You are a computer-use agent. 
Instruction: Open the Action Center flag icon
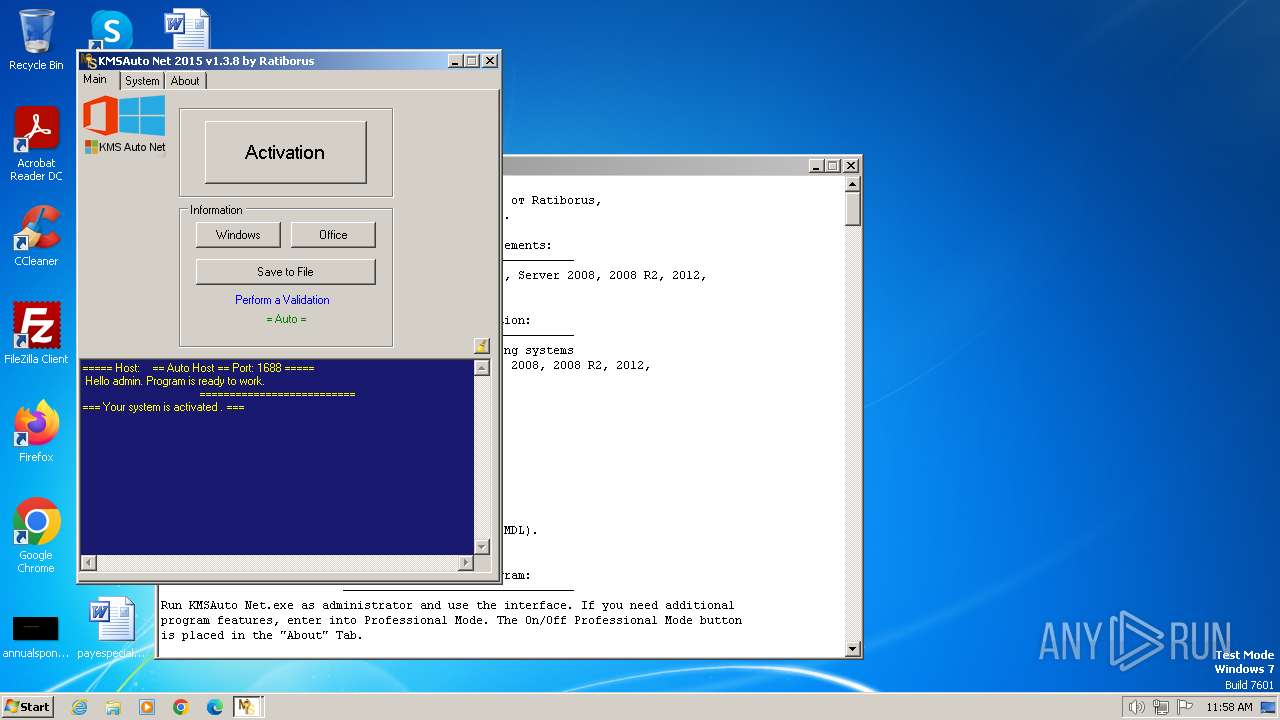pos(1185,707)
